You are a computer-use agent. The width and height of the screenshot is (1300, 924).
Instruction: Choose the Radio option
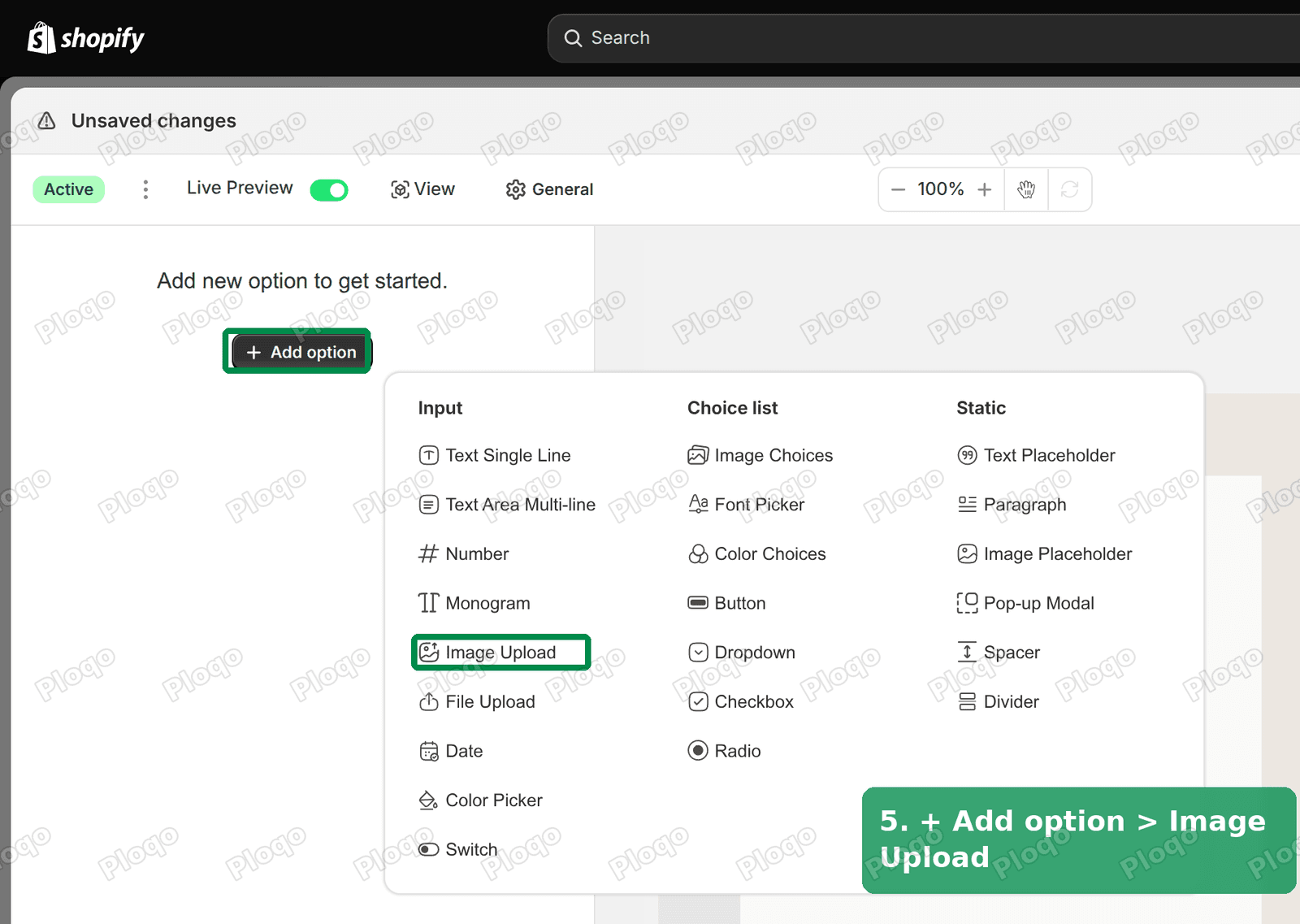pyautogui.click(x=725, y=751)
